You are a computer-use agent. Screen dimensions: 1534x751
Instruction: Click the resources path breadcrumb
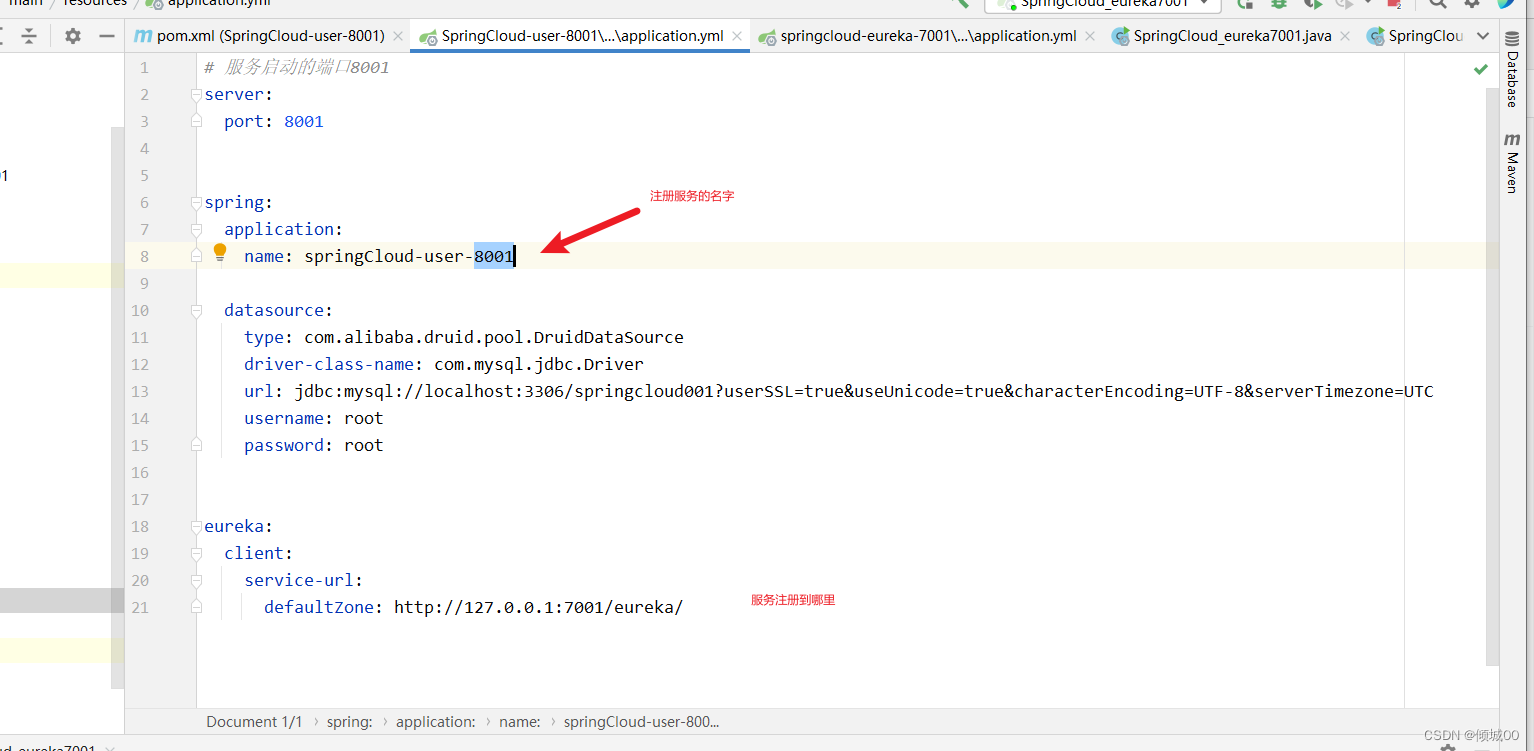point(95,3)
